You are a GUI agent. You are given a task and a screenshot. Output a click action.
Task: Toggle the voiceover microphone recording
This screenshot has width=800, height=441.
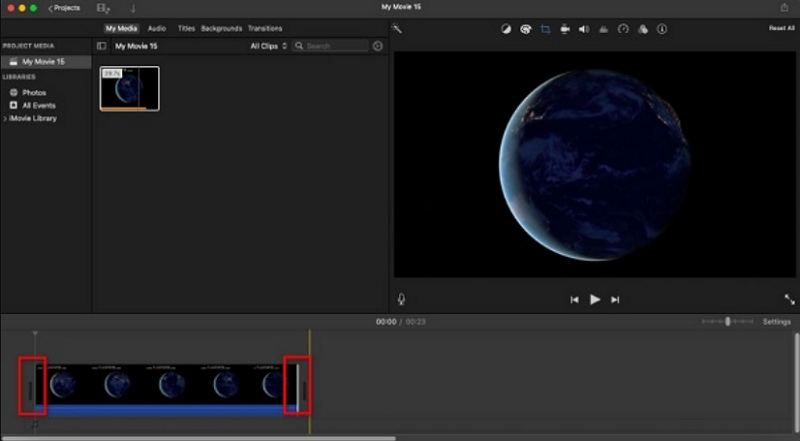point(401,299)
